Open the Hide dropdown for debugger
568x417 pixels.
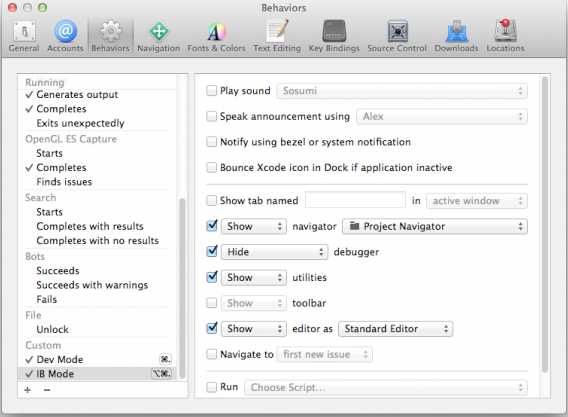(x=275, y=252)
